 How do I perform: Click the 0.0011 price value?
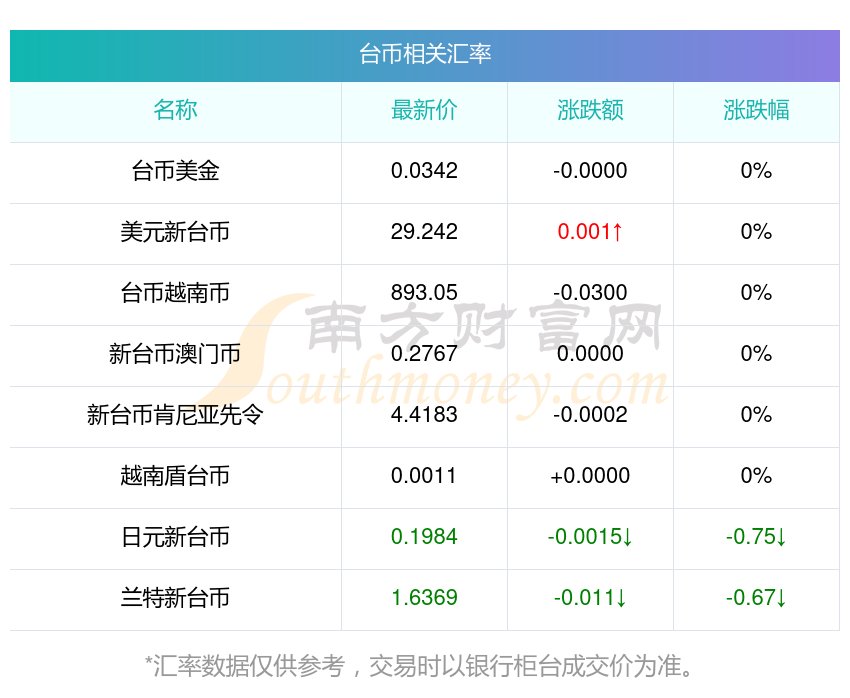[424, 476]
